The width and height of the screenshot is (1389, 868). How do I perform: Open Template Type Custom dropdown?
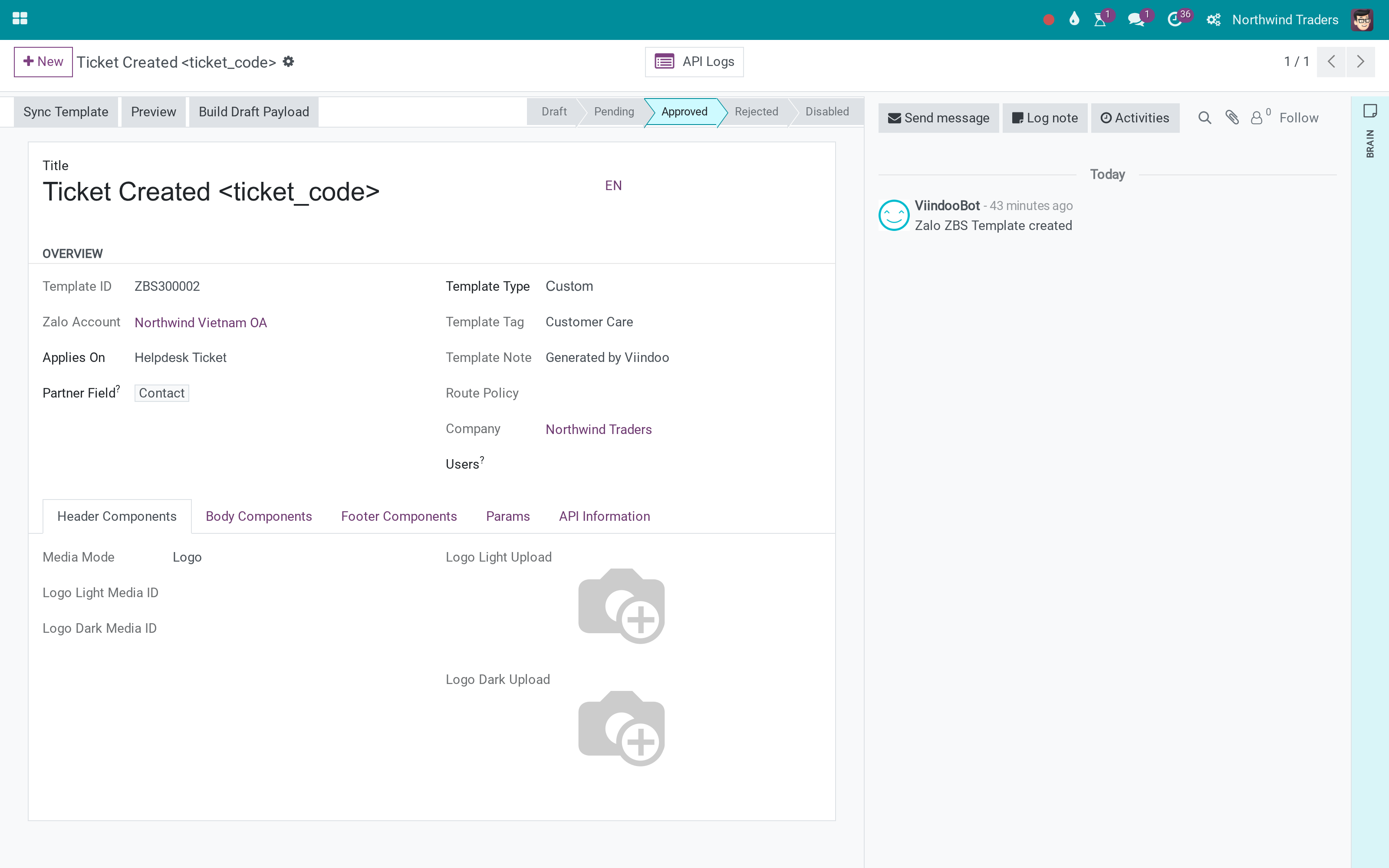(569, 286)
